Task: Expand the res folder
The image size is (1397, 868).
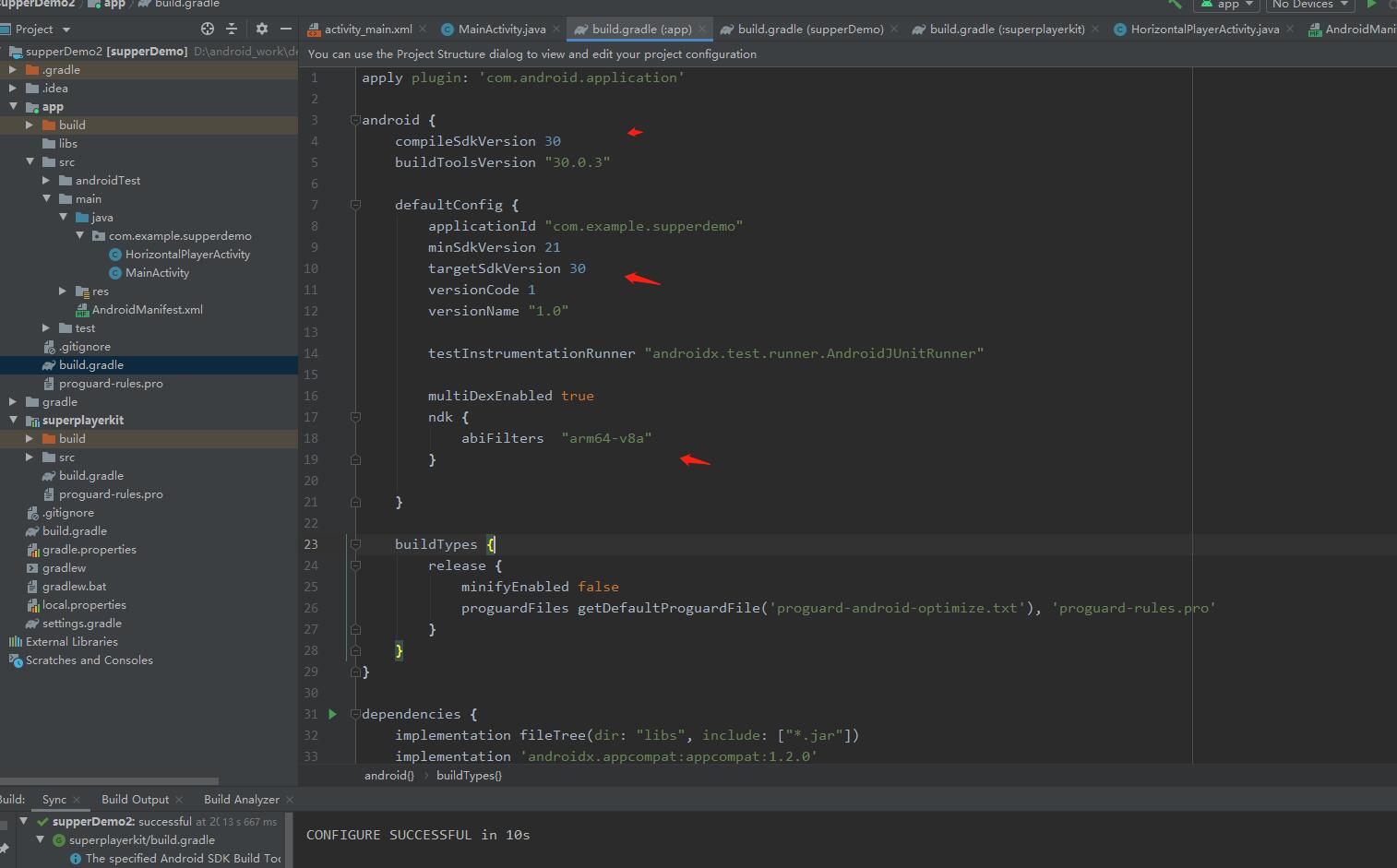Action: (63, 291)
